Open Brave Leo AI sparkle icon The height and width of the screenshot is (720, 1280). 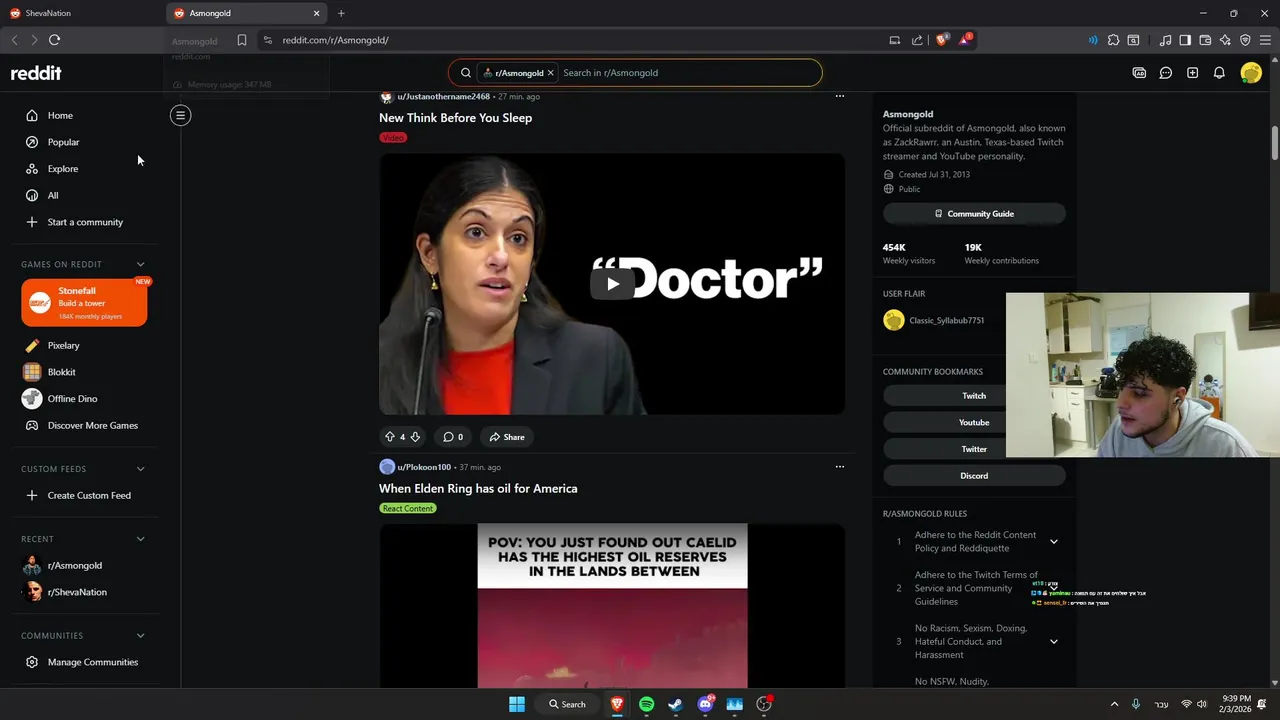point(1225,40)
